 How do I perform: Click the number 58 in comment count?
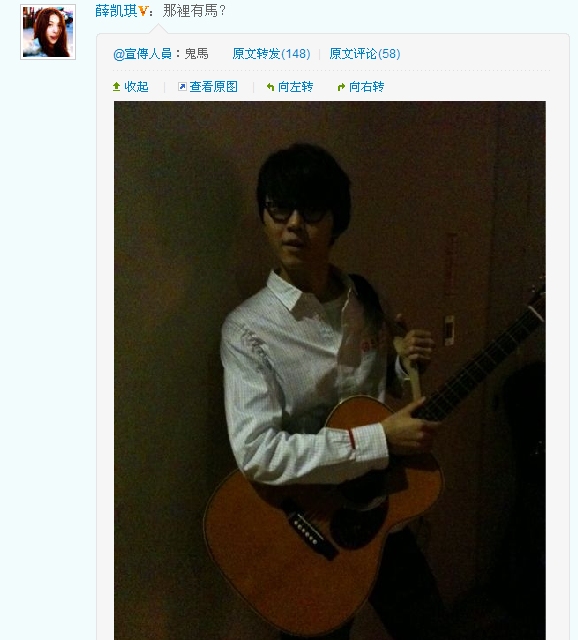point(389,54)
